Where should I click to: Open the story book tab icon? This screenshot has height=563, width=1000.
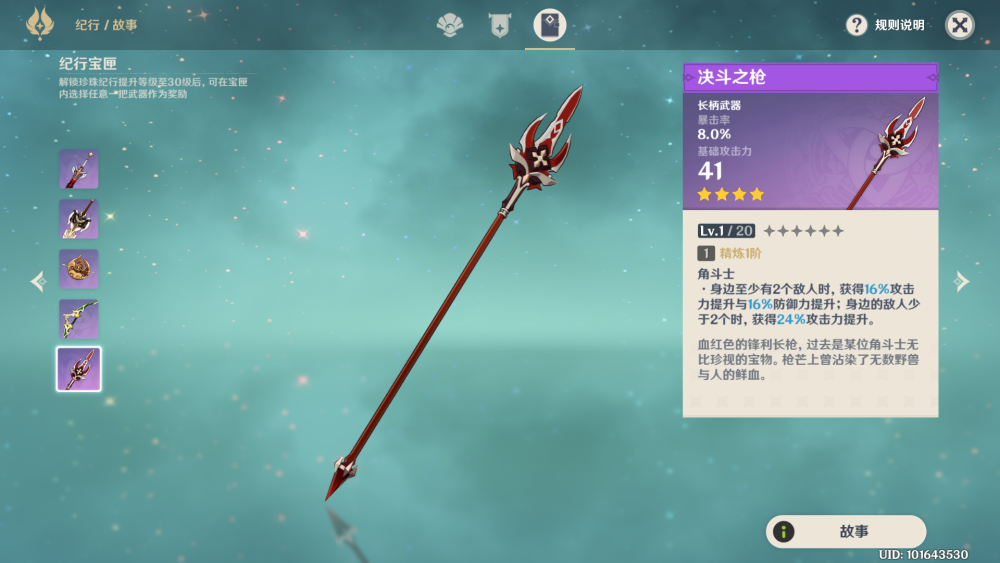point(550,26)
